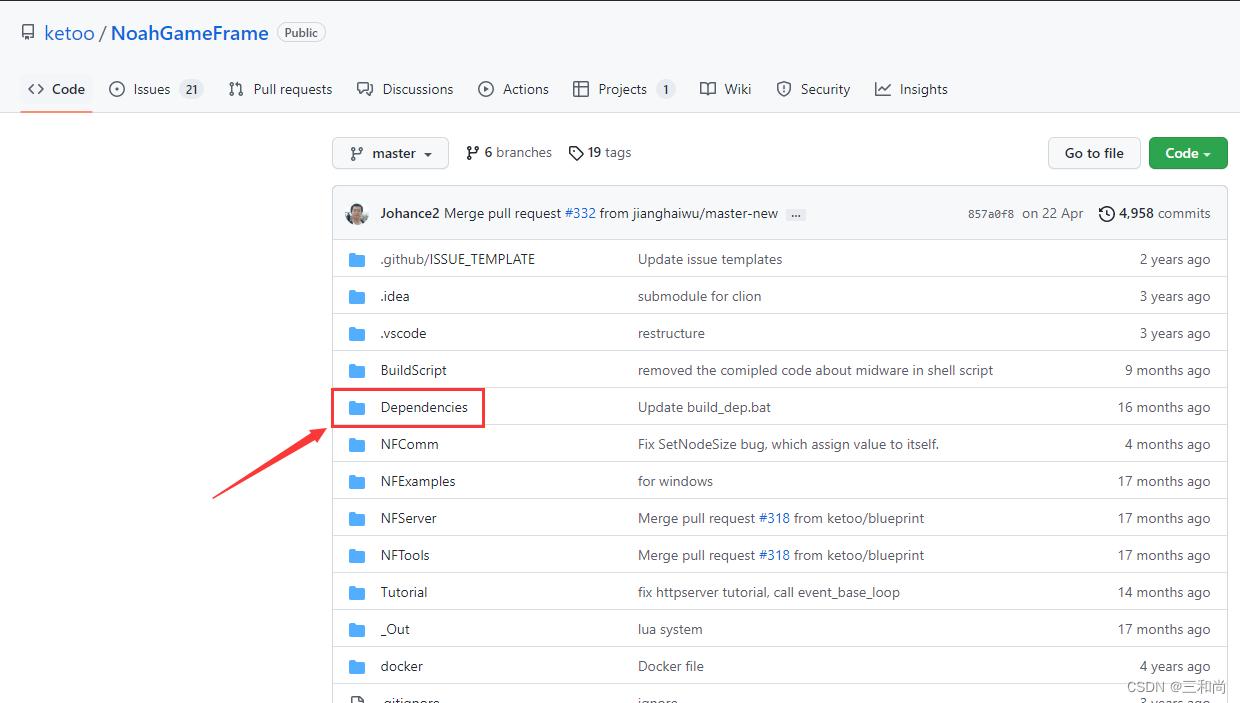Open the ketoo owner profile link
Image resolution: width=1240 pixels, height=703 pixels.
pyautogui.click(x=69, y=33)
